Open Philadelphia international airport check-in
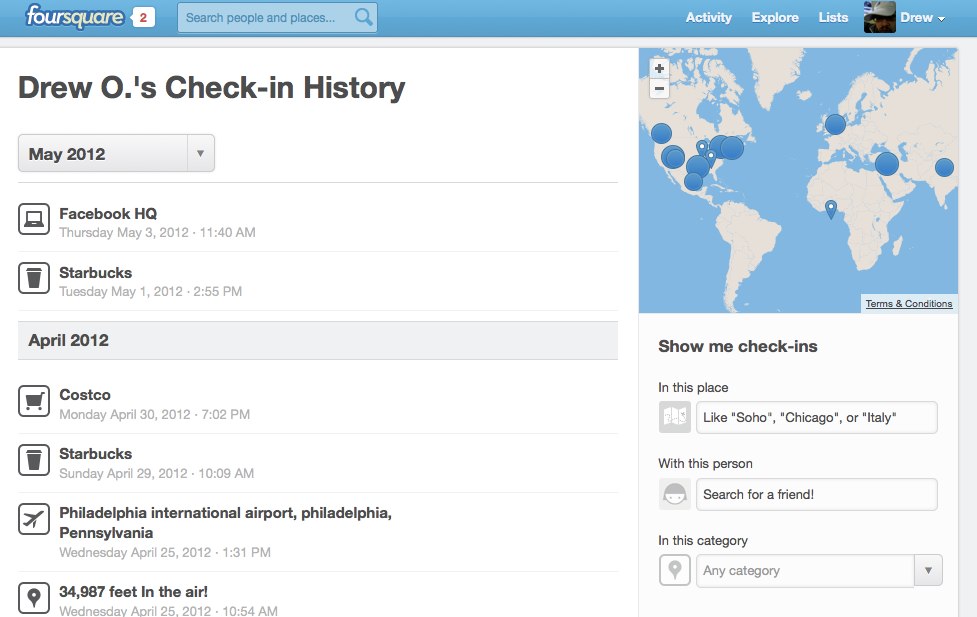977x617 pixels. point(226,523)
